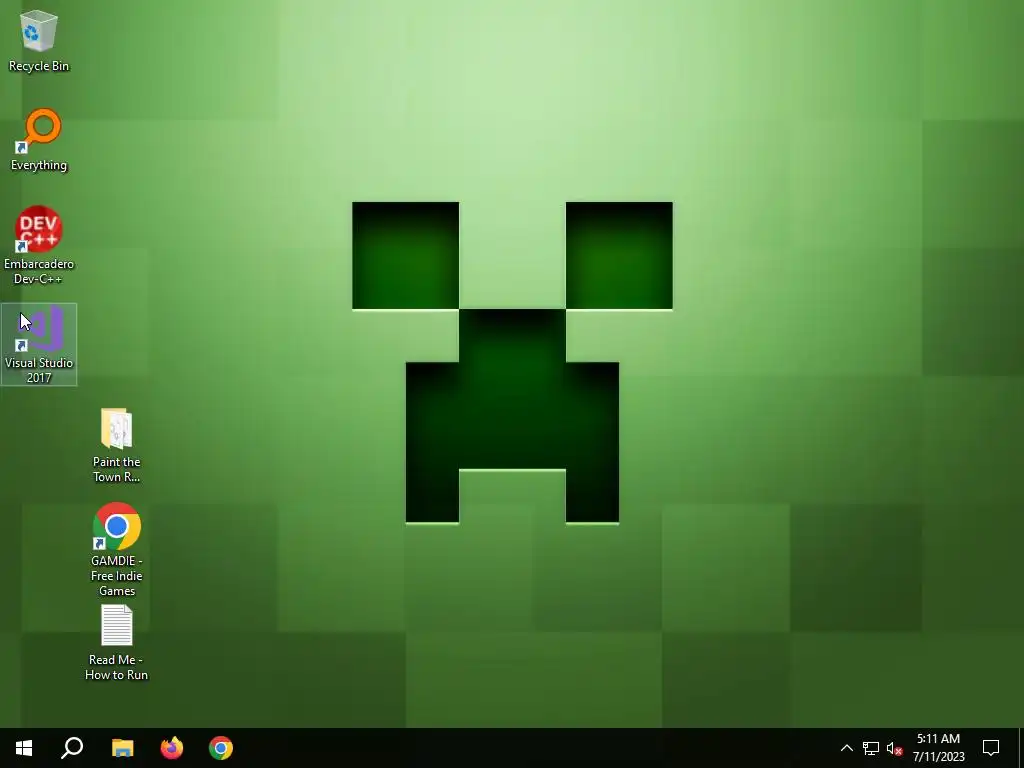This screenshot has height=768, width=1024.
Task: Select the Paint the Town R... folder
Action: (116, 445)
